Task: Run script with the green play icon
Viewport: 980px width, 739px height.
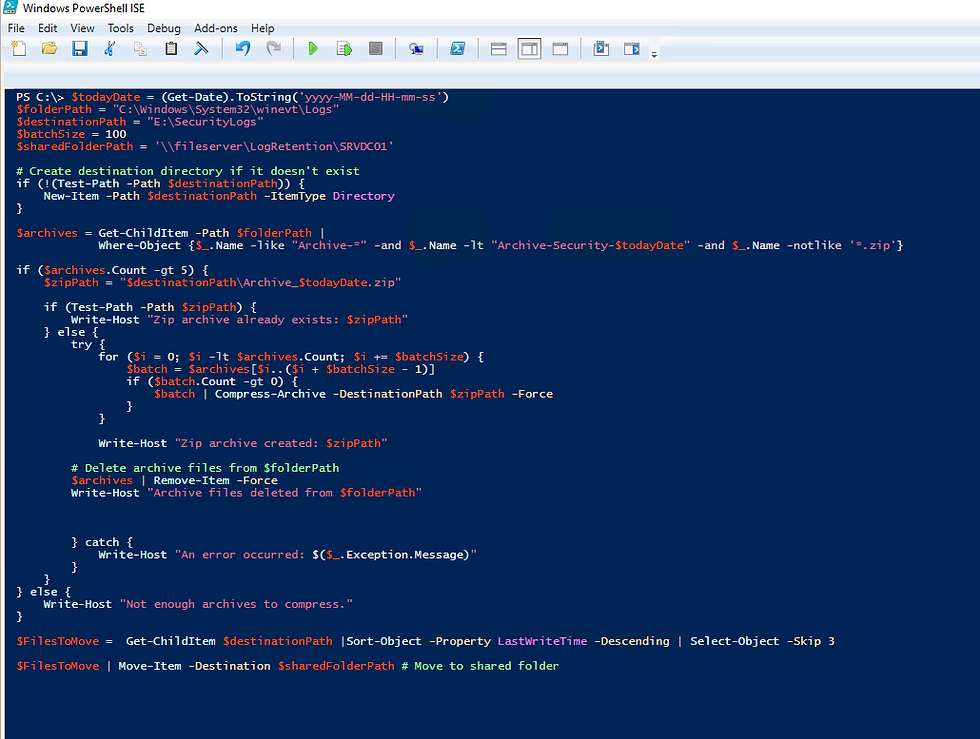Action: 313,49
